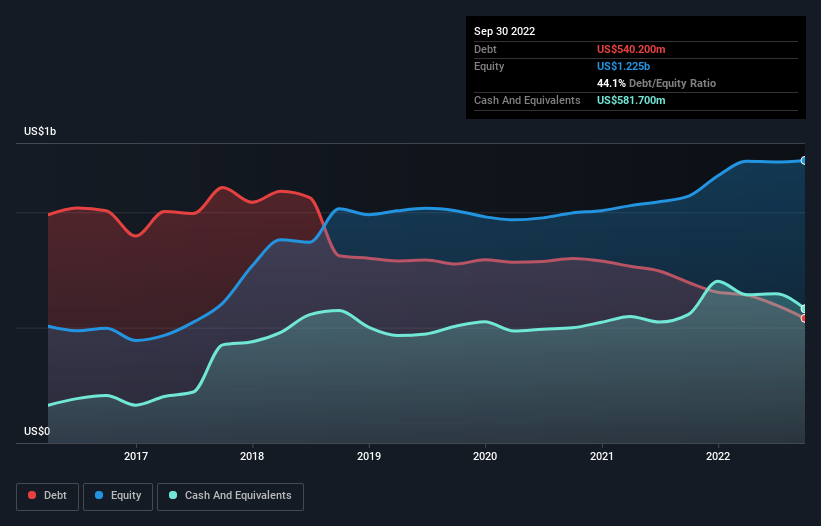
Task: Click Cash And Equivalents label in tooltip
Action: pyautogui.click(x=527, y=100)
